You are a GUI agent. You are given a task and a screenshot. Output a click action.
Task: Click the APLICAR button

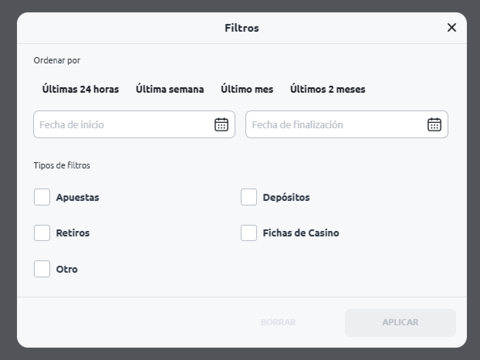400,322
